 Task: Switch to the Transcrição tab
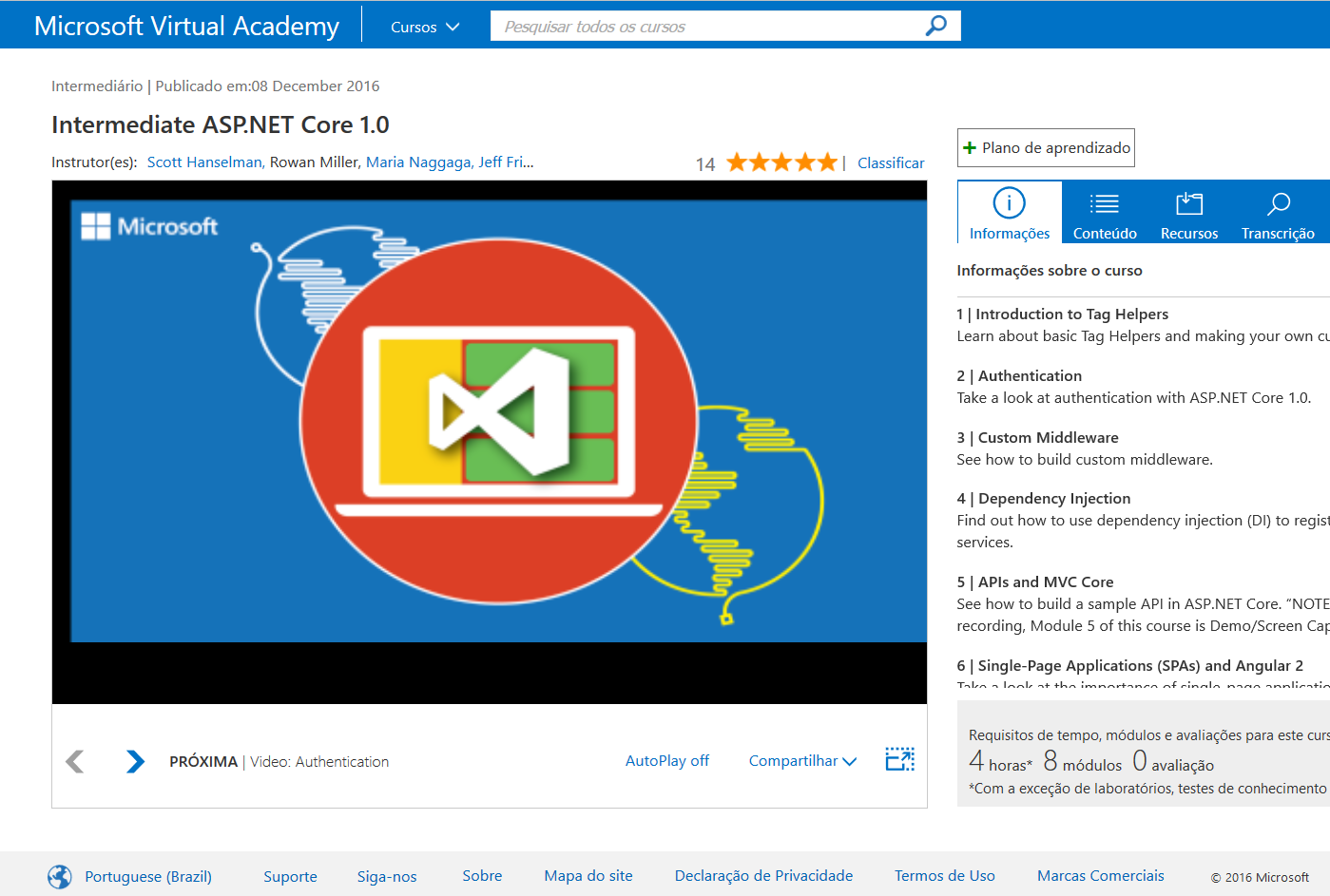click(x=1278, y=213)
